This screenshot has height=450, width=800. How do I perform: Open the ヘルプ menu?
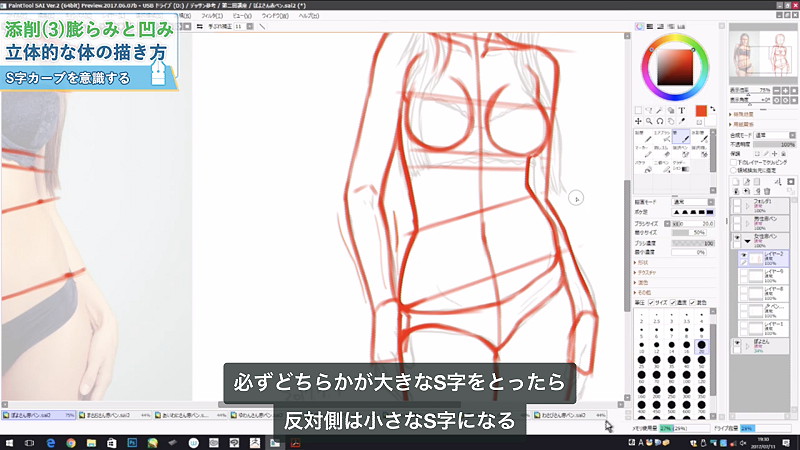tap(309, 16)
